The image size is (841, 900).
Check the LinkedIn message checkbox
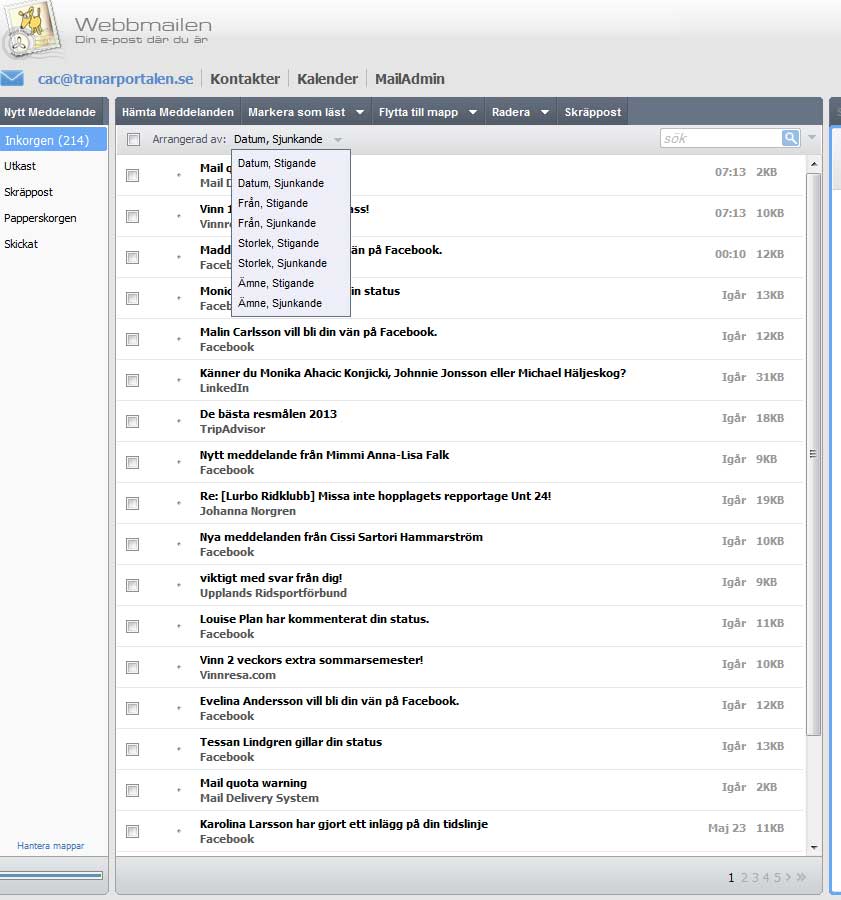132,380
